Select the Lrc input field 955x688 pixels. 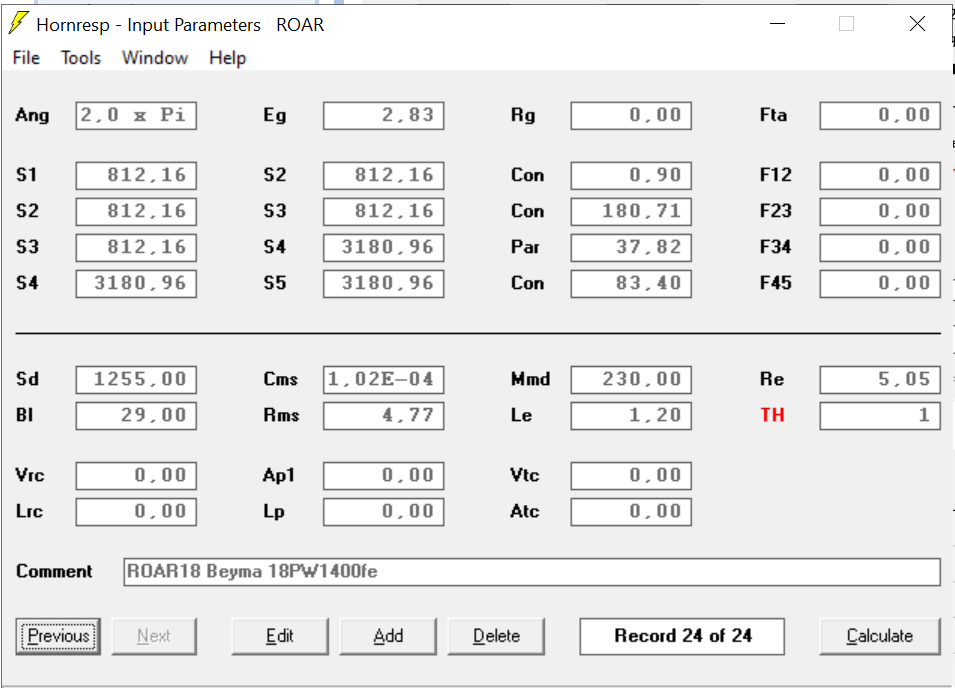tap(136, 511)
